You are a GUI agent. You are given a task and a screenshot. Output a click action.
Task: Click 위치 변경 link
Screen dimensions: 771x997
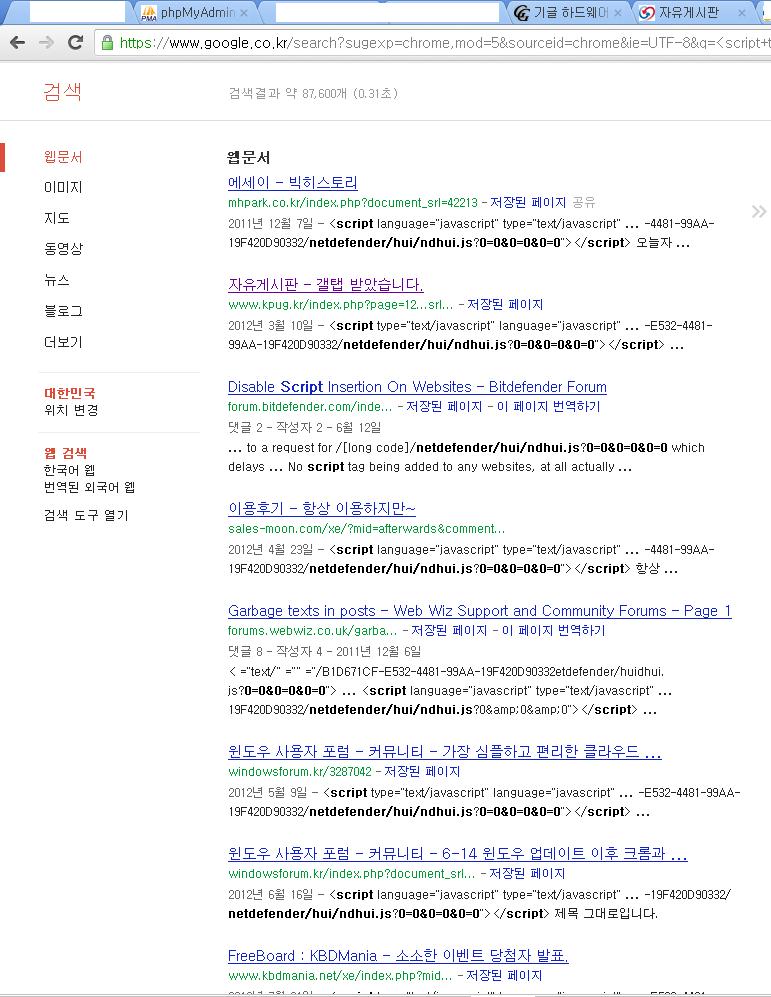pyautogui.click(x=71, y=410)
